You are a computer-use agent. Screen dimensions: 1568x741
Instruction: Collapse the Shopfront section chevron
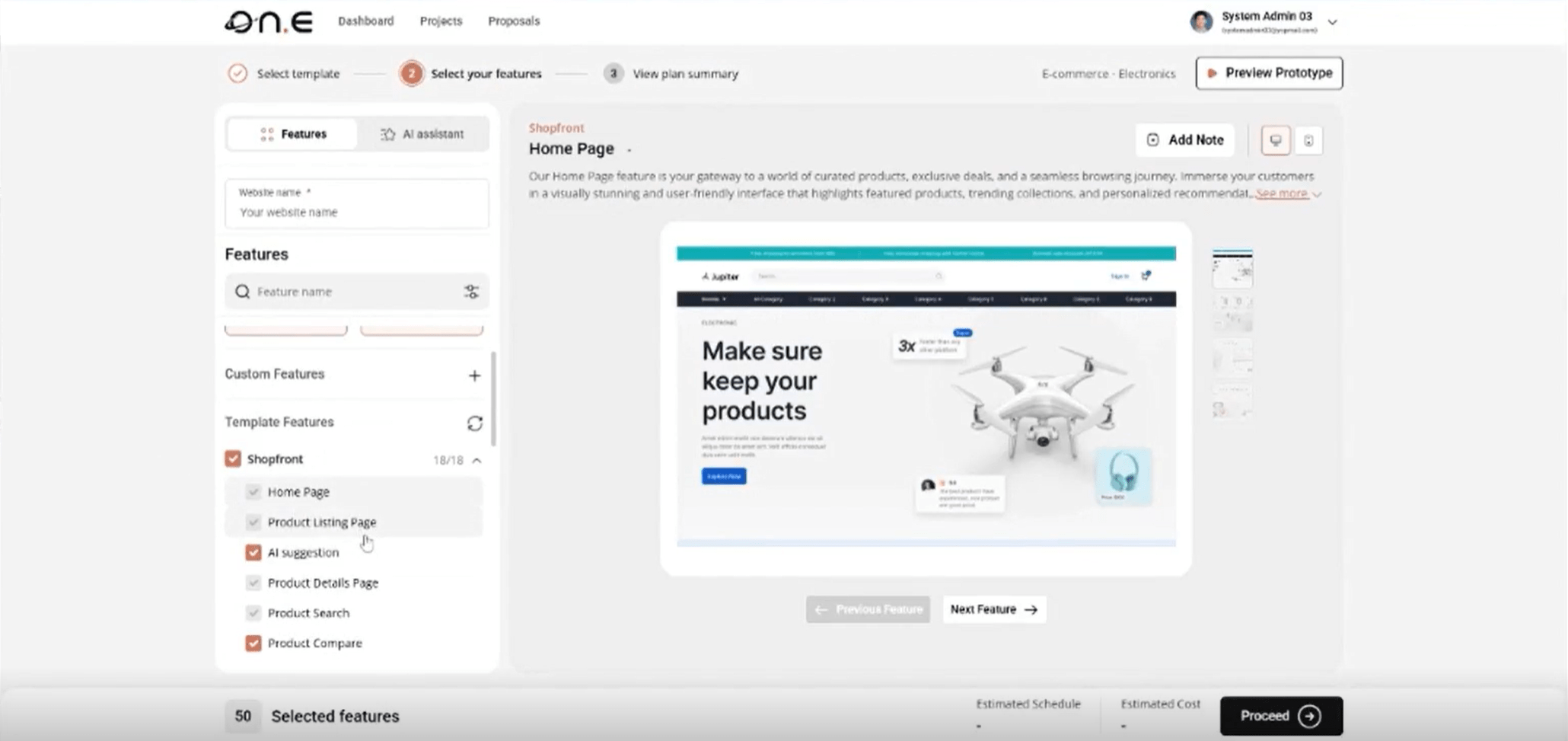476,461
